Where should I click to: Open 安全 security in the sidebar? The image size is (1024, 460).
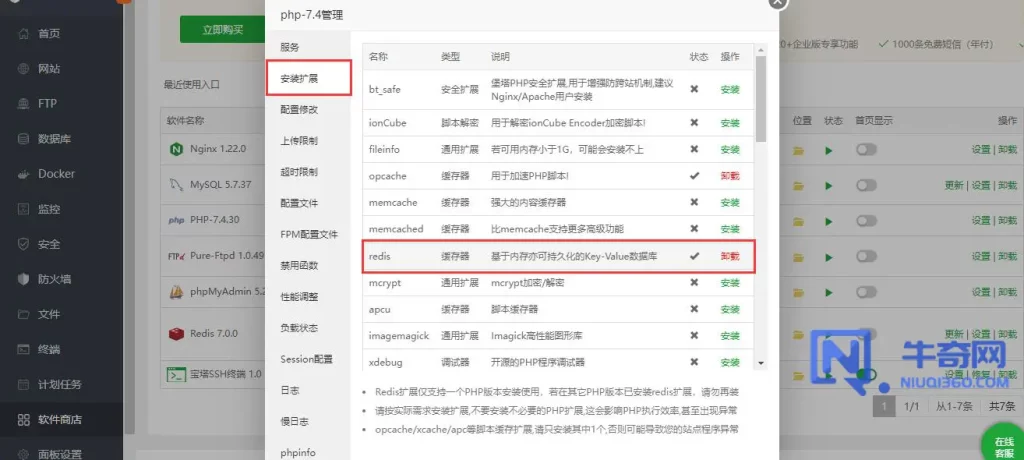point(48,244)
